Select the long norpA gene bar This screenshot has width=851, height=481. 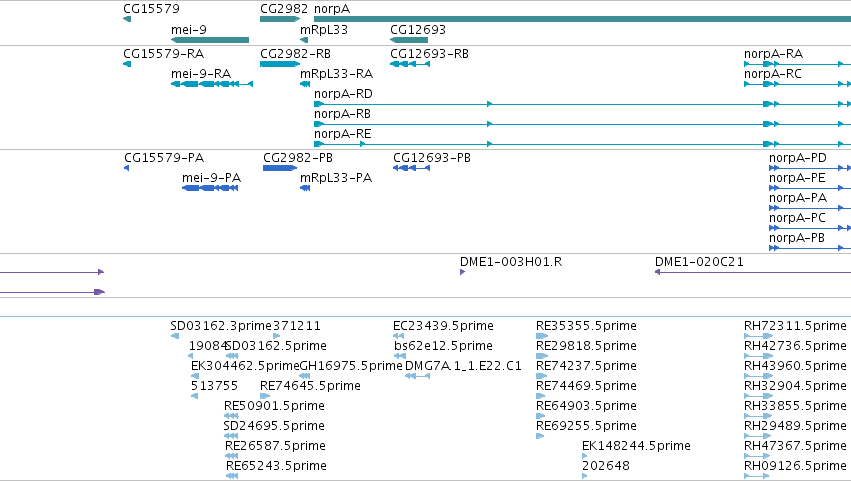coord(582,19)
